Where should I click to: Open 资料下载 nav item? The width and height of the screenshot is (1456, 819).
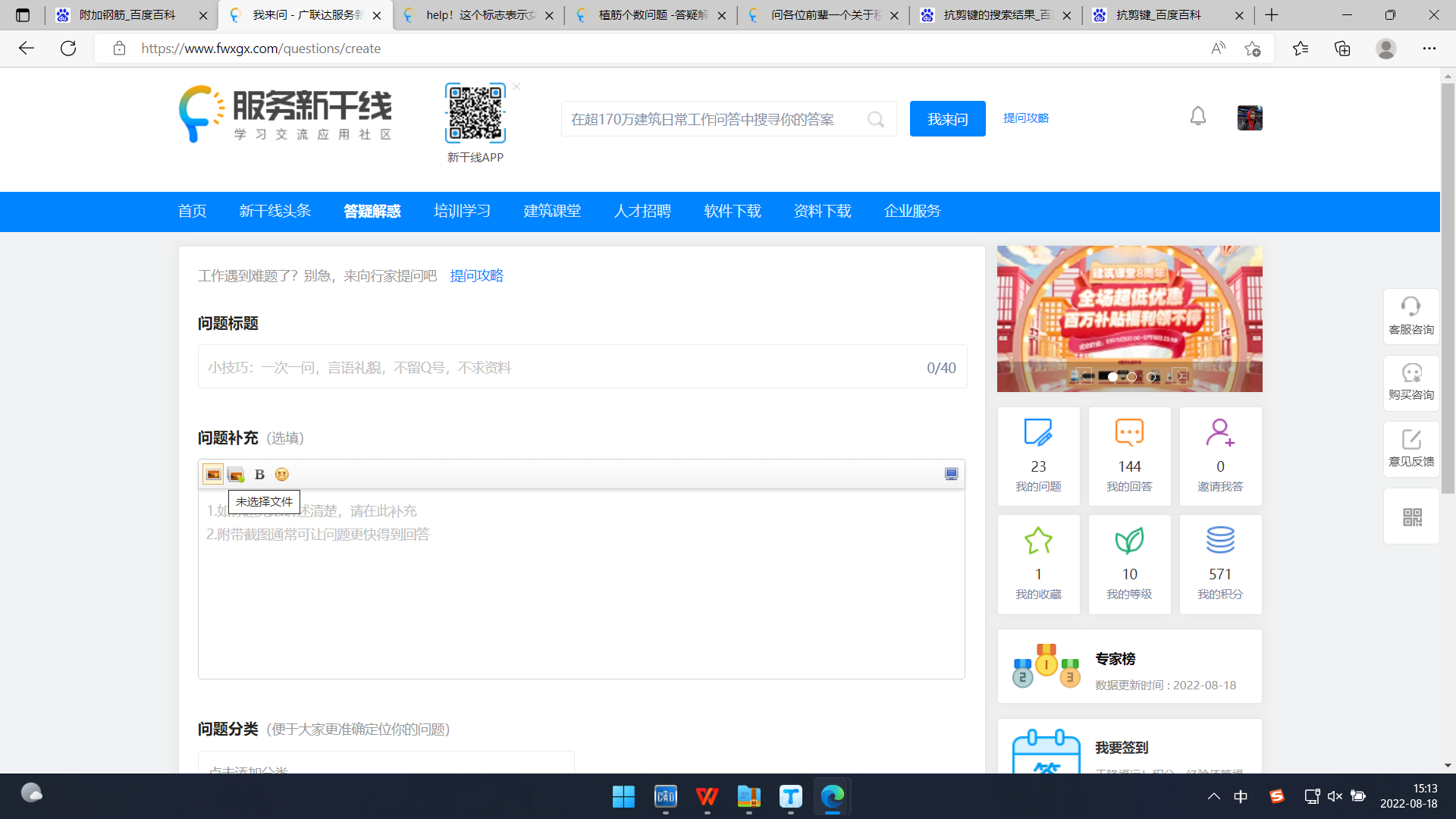click(822, 212)
